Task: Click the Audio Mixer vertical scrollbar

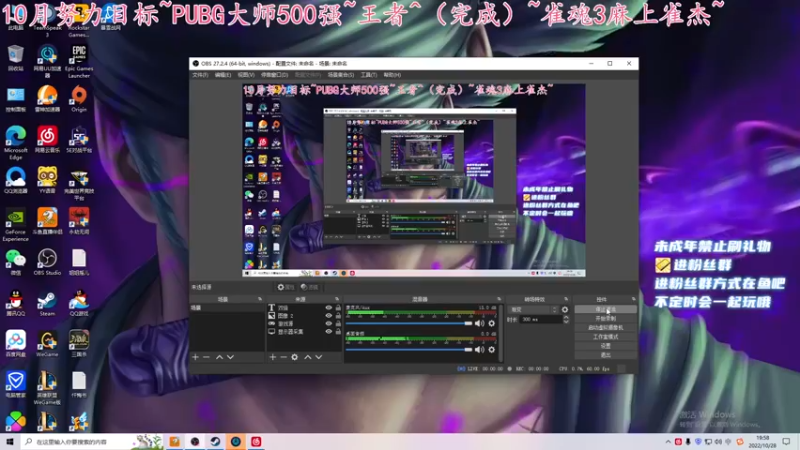Action: pos(502,333)
